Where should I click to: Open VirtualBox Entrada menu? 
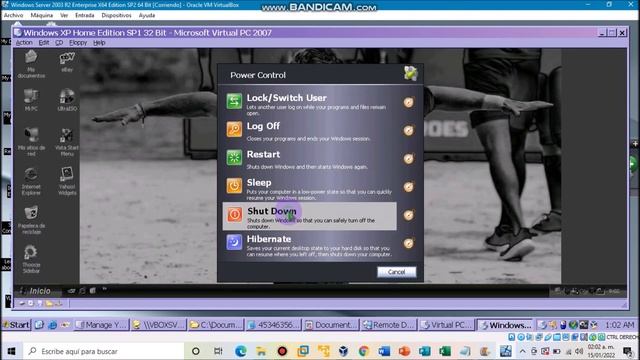[84, 15]
